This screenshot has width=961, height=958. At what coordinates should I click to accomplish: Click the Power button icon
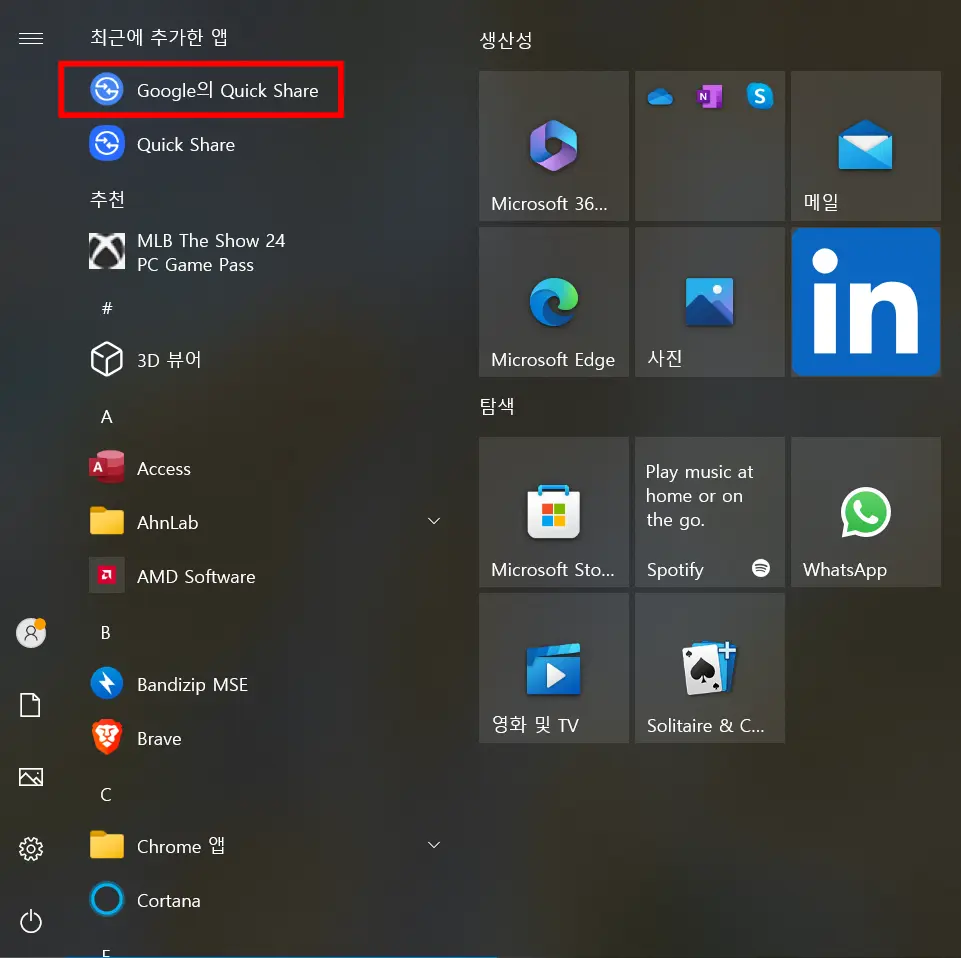tap(31, 921)
